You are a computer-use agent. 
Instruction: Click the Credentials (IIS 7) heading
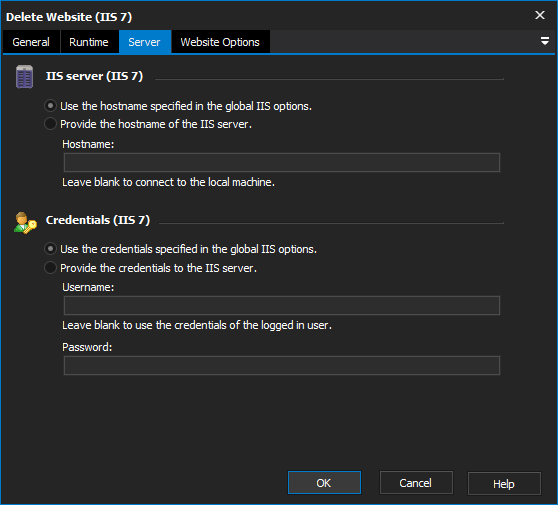98,220
